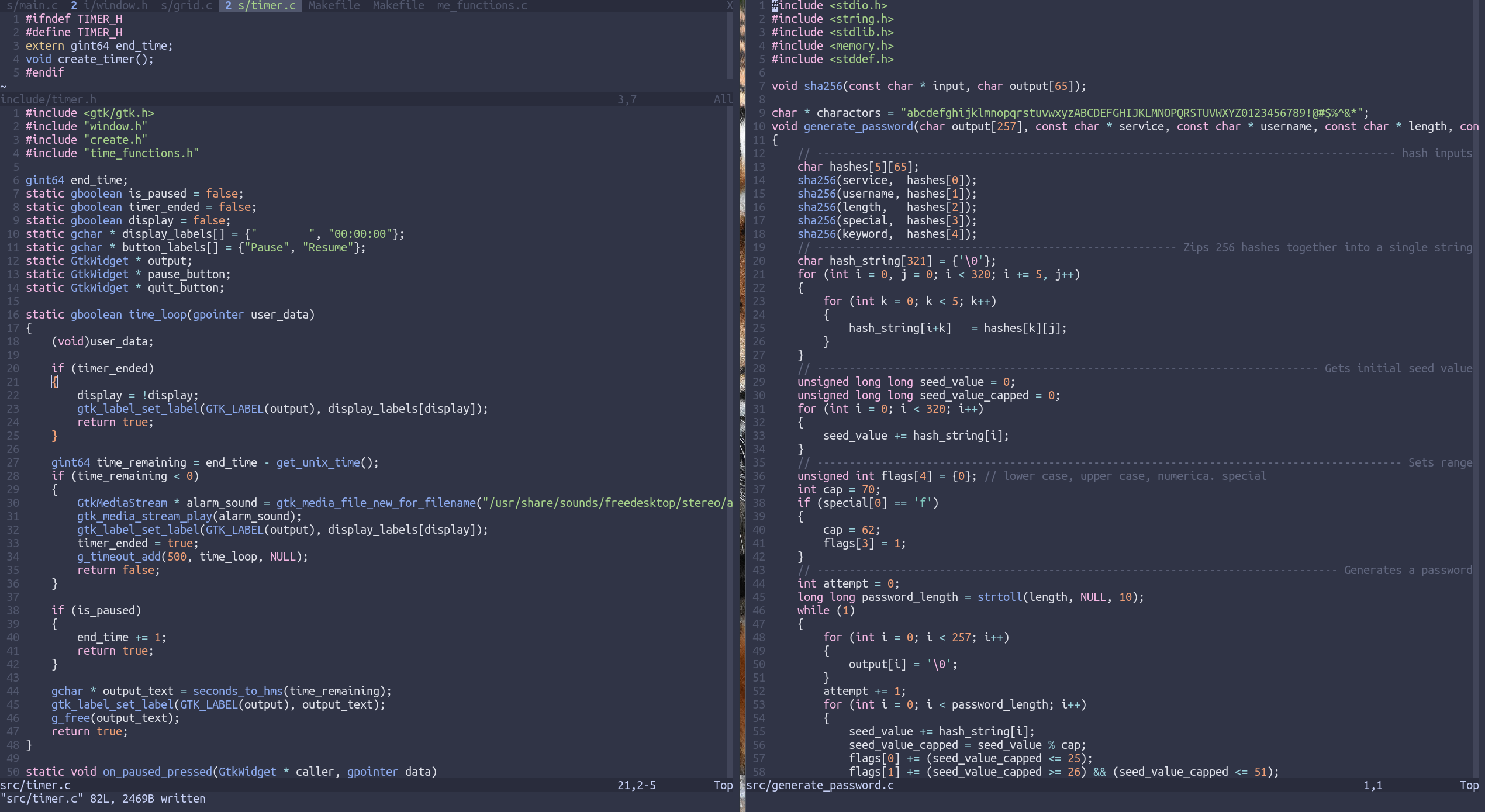Click the void create_timer(); declaration
The height and width of the screenshot is (812, 1485).
(x=89, y=59)
